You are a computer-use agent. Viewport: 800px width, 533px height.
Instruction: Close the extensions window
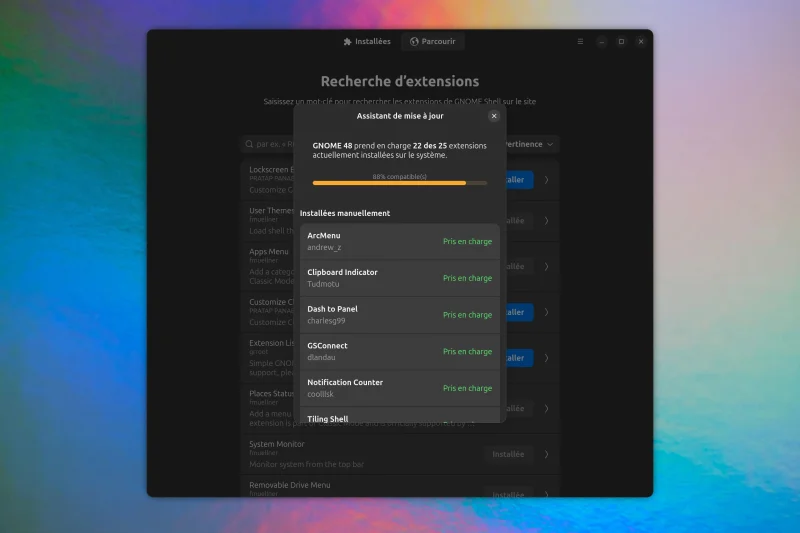coord(641,41)
